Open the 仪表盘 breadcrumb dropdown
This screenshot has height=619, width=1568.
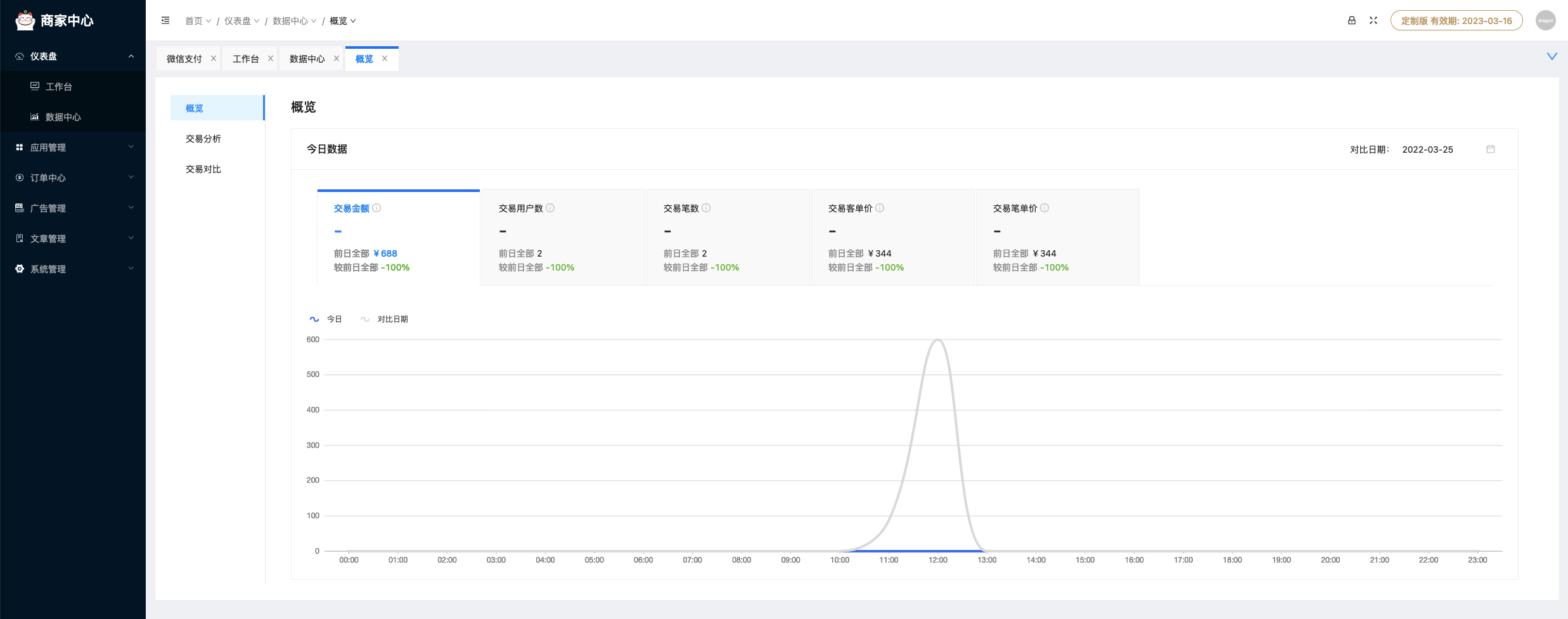click(241, 21)
